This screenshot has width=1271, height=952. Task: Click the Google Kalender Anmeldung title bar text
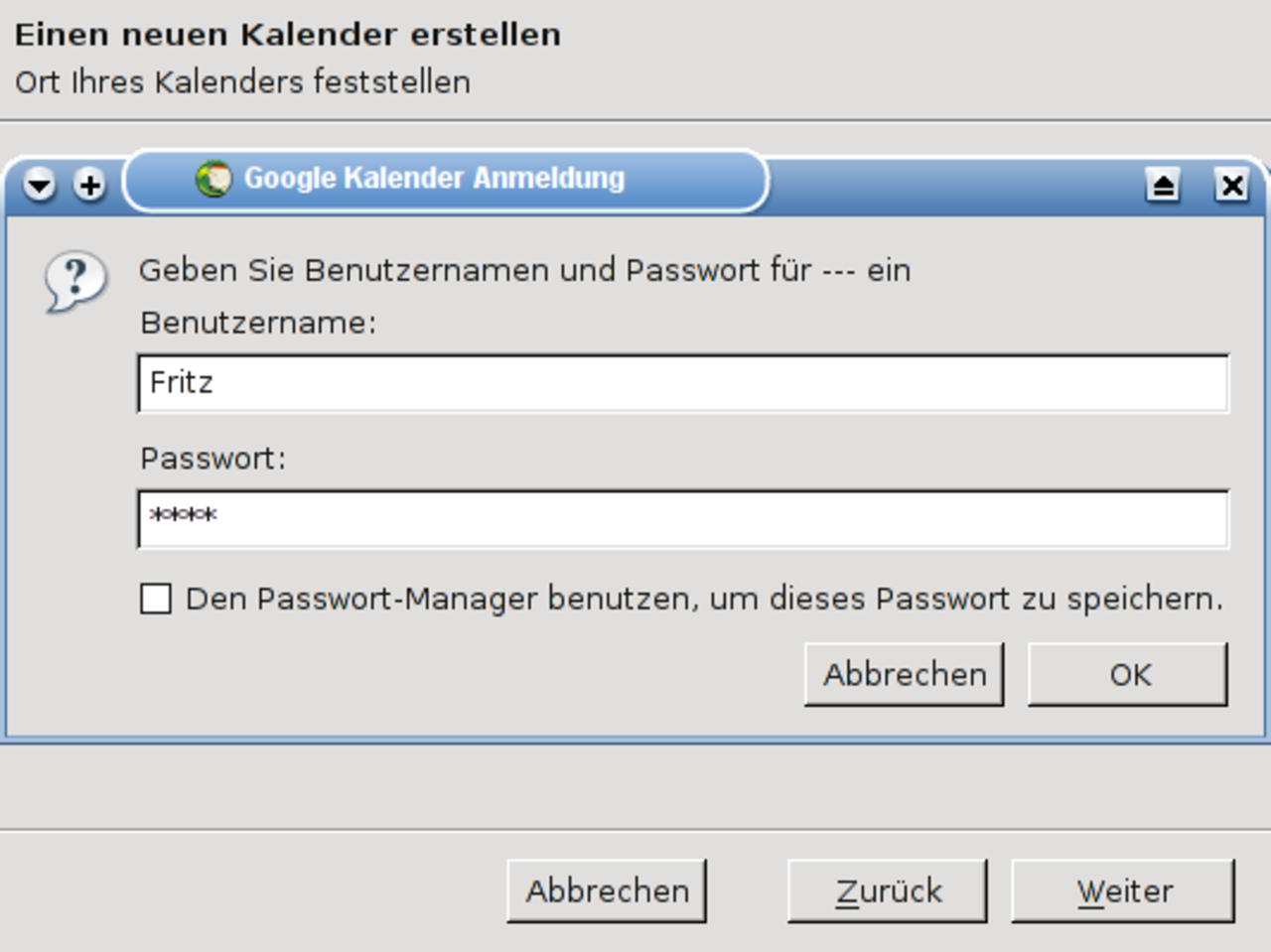(435, 179)
